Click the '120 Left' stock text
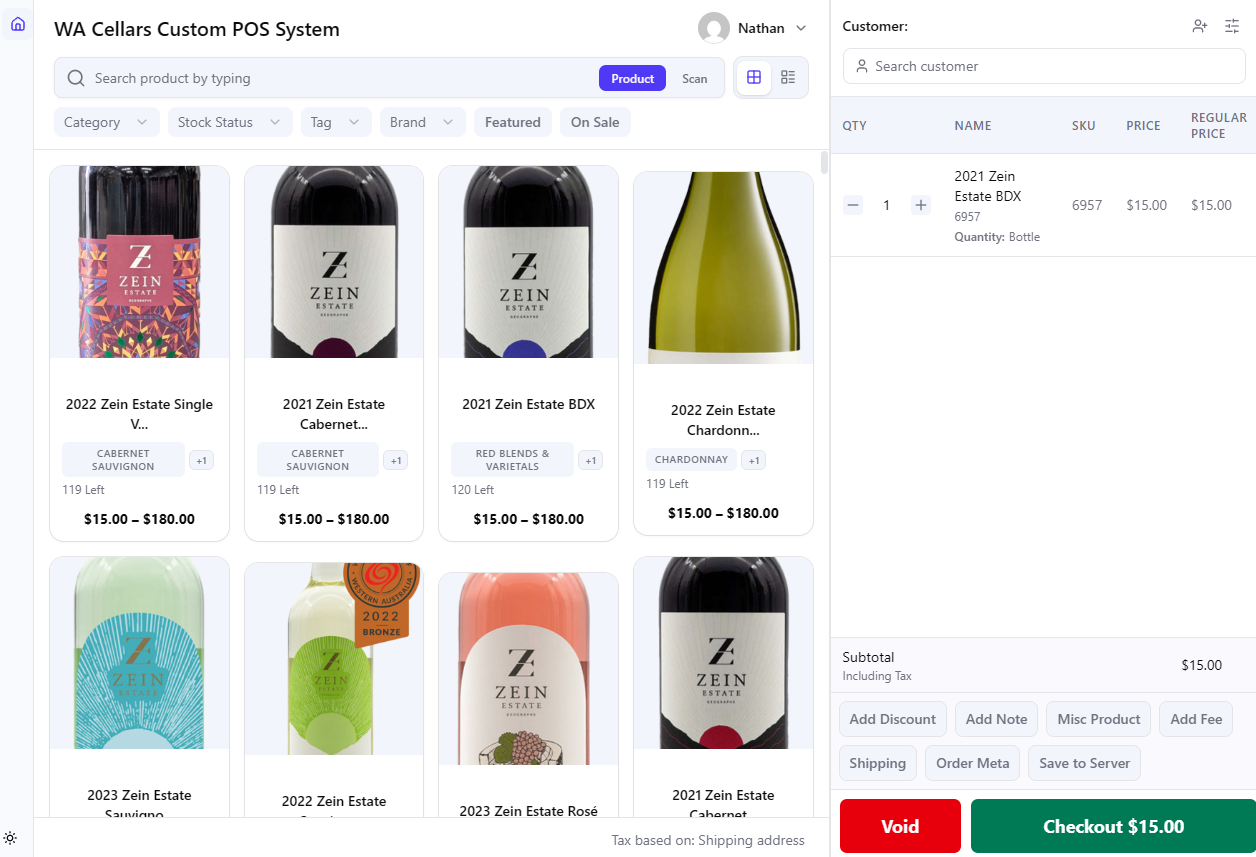The image size is (1256, 857). point(474,490)
